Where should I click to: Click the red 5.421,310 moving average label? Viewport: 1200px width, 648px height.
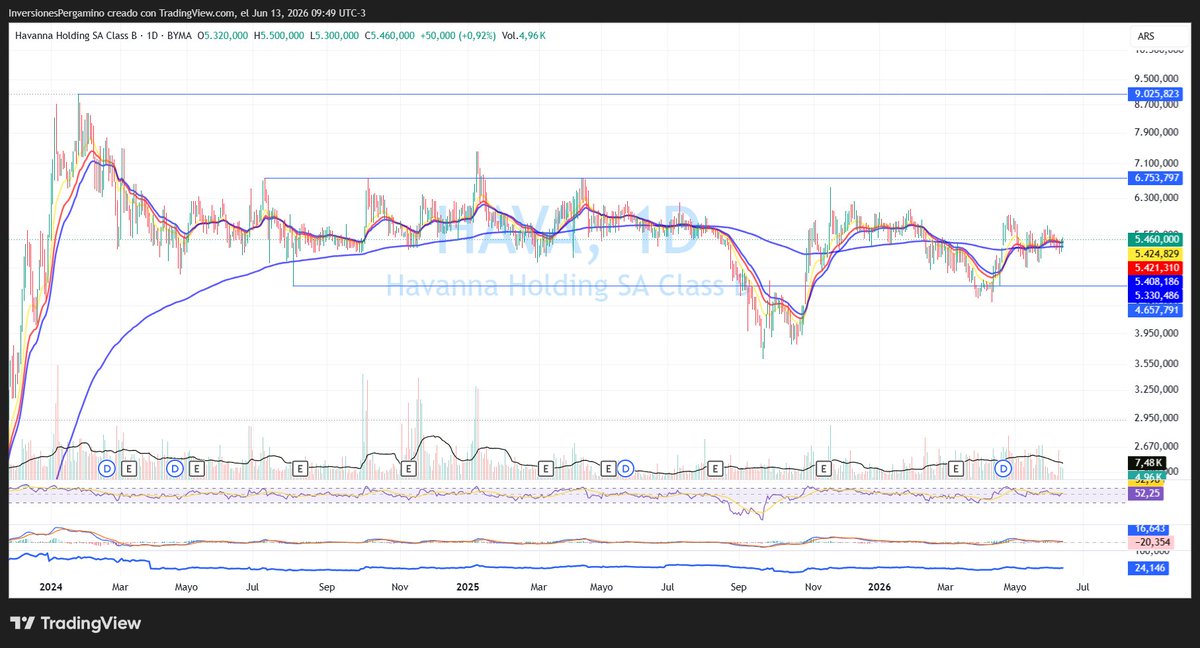1156,268
